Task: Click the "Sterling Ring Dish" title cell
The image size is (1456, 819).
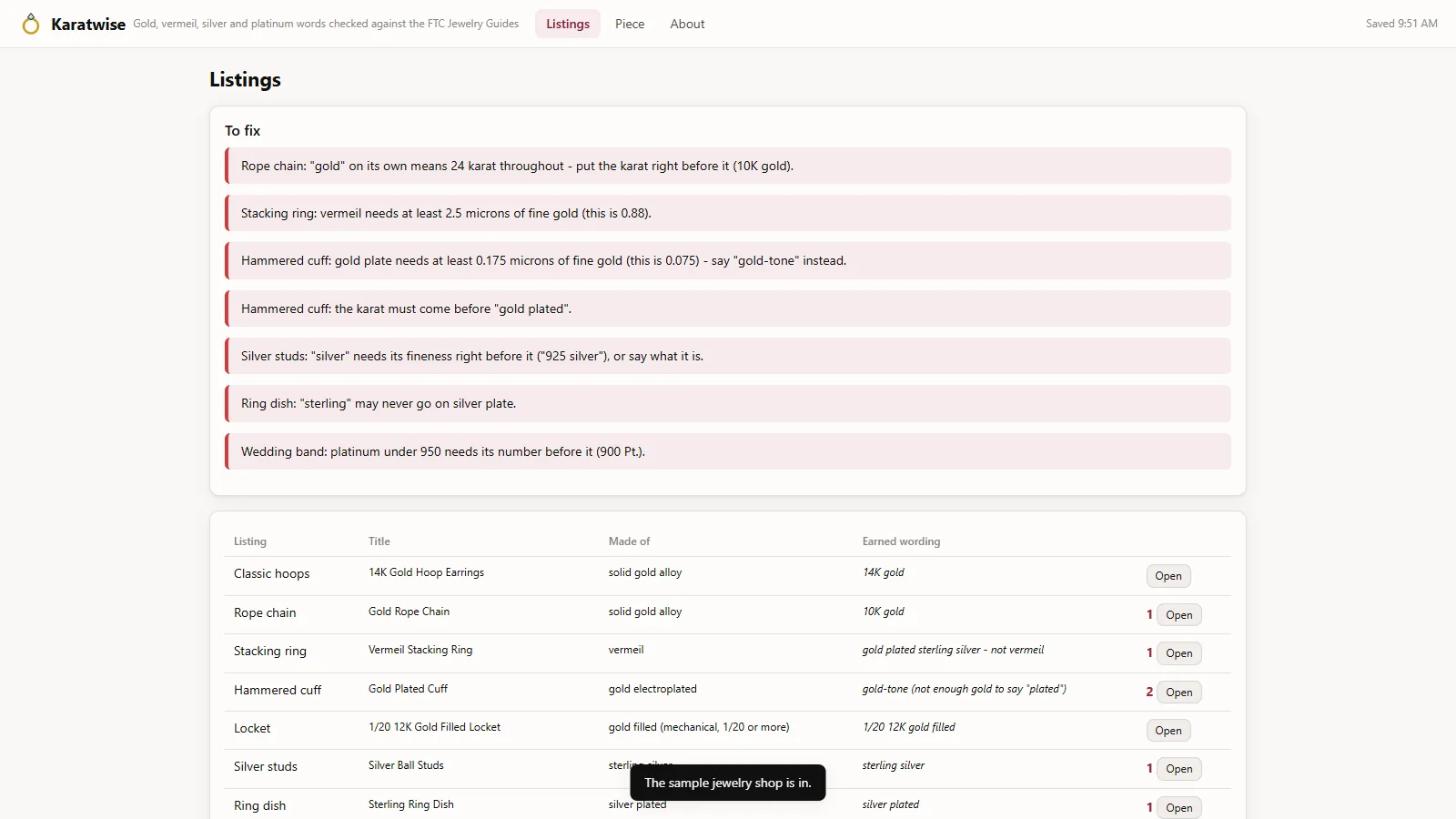Action: point(410,804)
